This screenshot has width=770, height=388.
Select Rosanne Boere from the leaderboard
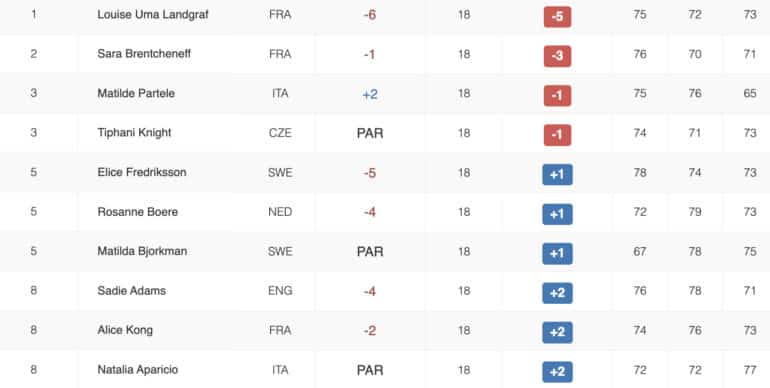138,212
